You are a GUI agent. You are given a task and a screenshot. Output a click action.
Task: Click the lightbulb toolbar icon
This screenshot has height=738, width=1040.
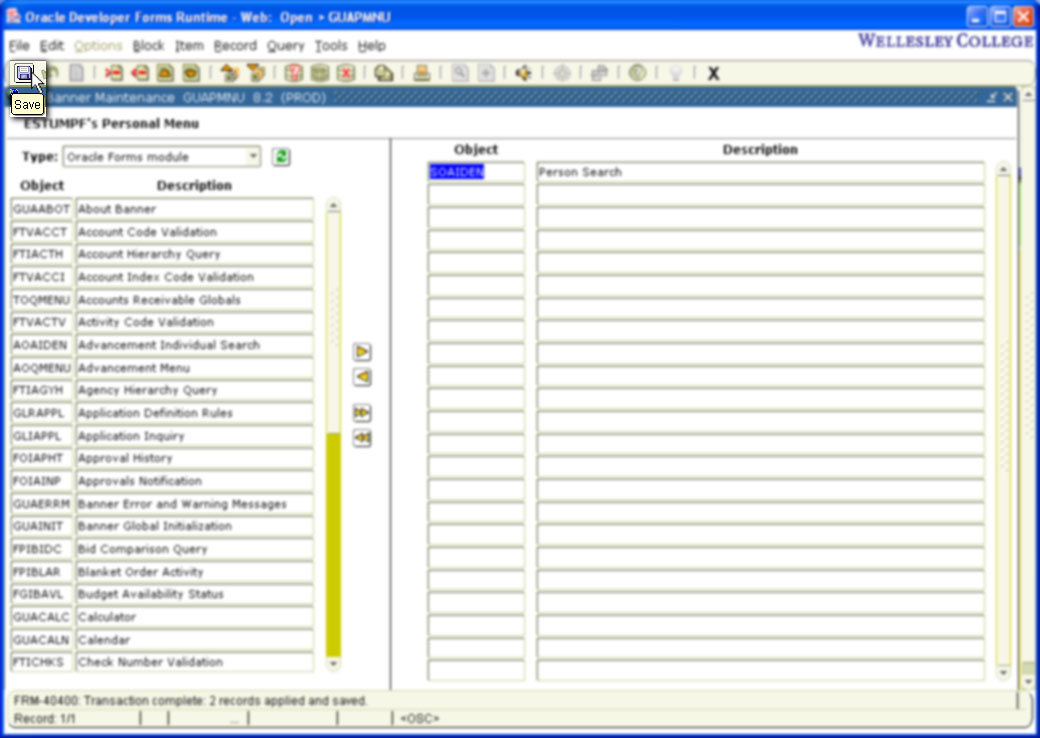[676, 73]
